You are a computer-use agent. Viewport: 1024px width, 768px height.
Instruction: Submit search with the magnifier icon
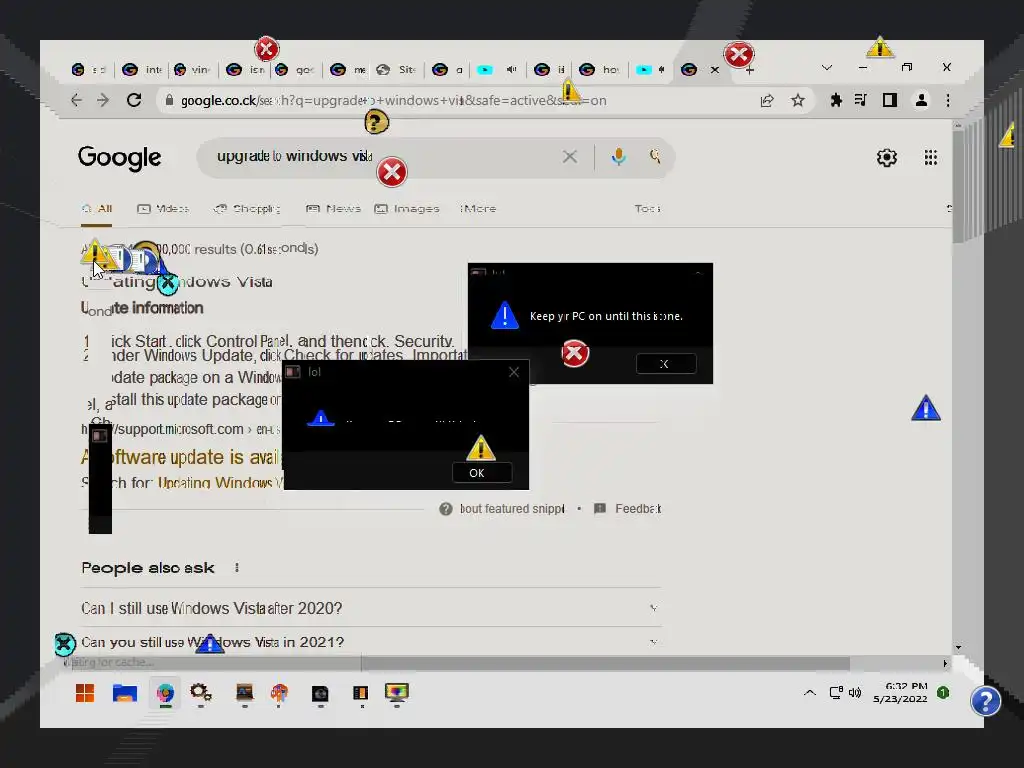tap(655, 157)
